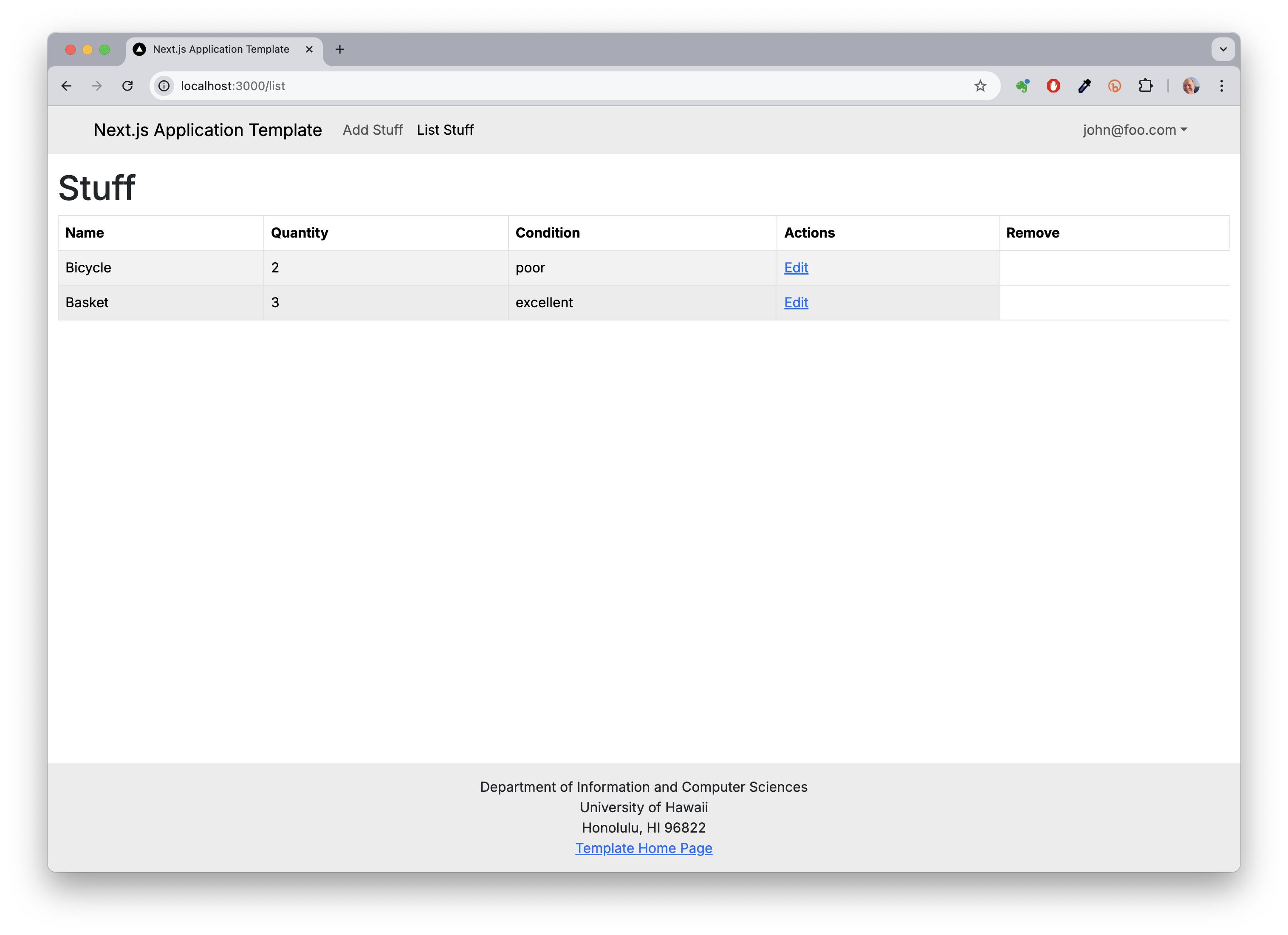The width and height of the screenshot is (1288, 935).
Task: Open Chrome's three-dot menu
Action: click(x=1222, y=86)
